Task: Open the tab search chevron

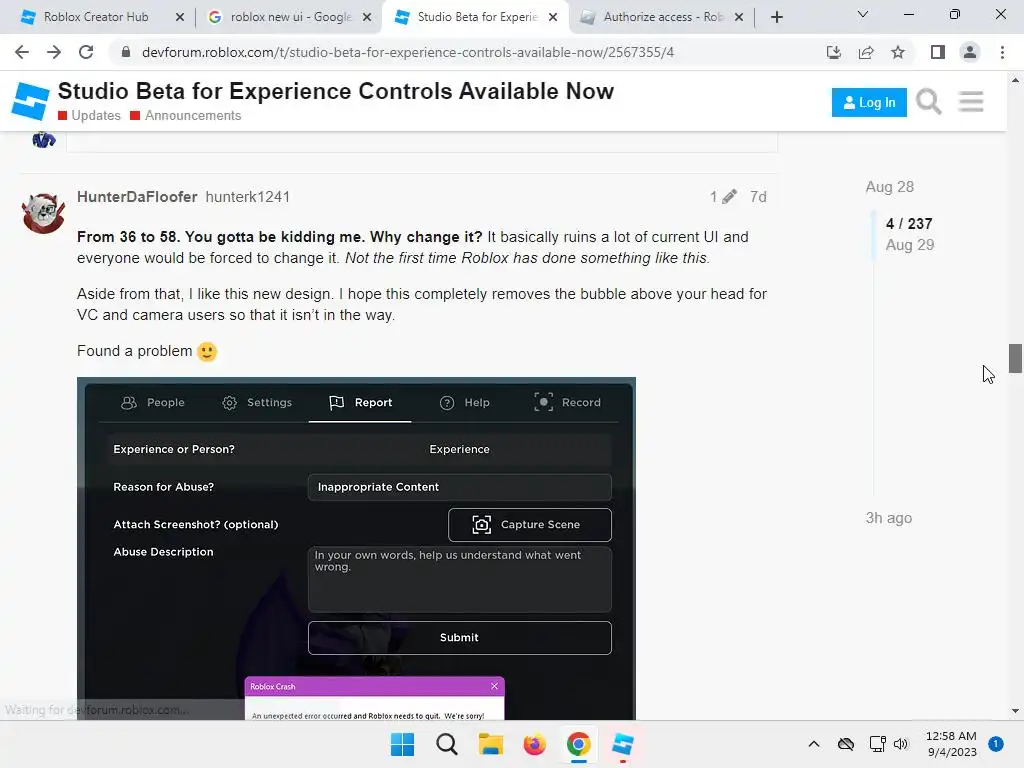Action: coord(863,14)
